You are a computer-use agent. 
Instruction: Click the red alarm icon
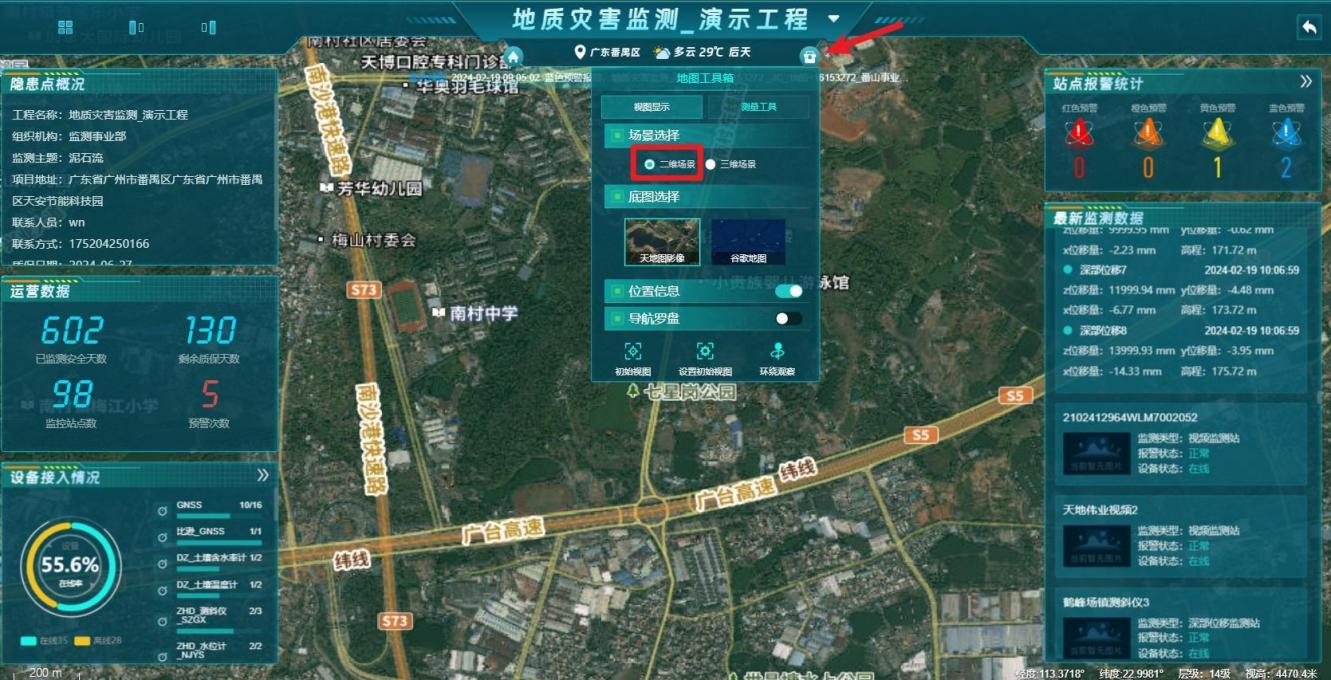pyautogui.click(x=1080, y=132)
